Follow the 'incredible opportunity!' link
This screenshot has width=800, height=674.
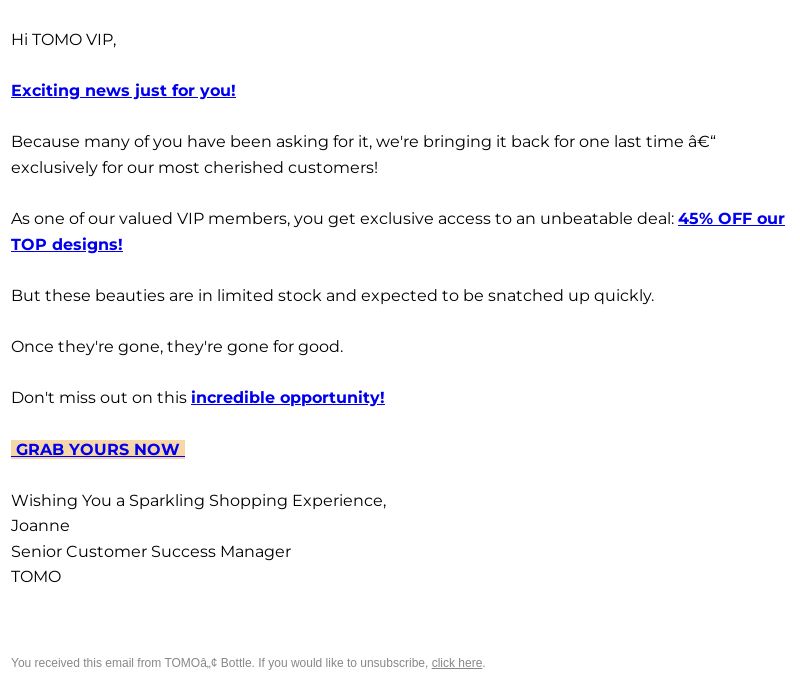pyautogui.click(x=288, y=397)
